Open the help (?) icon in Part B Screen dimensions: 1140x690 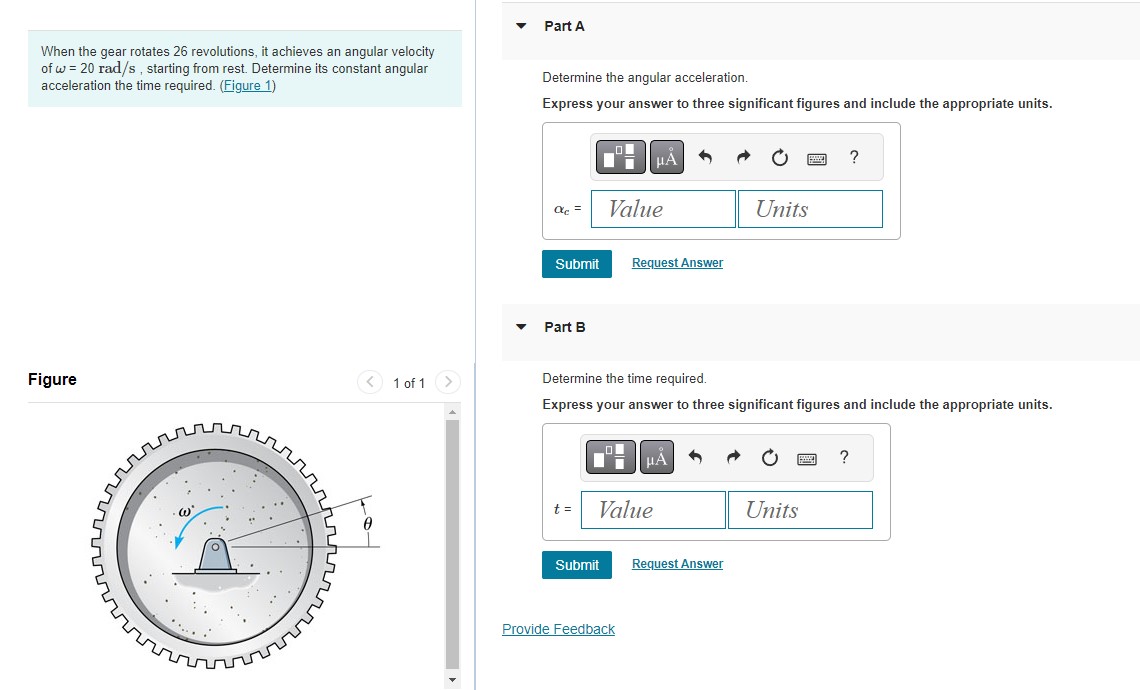pyautogui.click(x=844, y=457)
